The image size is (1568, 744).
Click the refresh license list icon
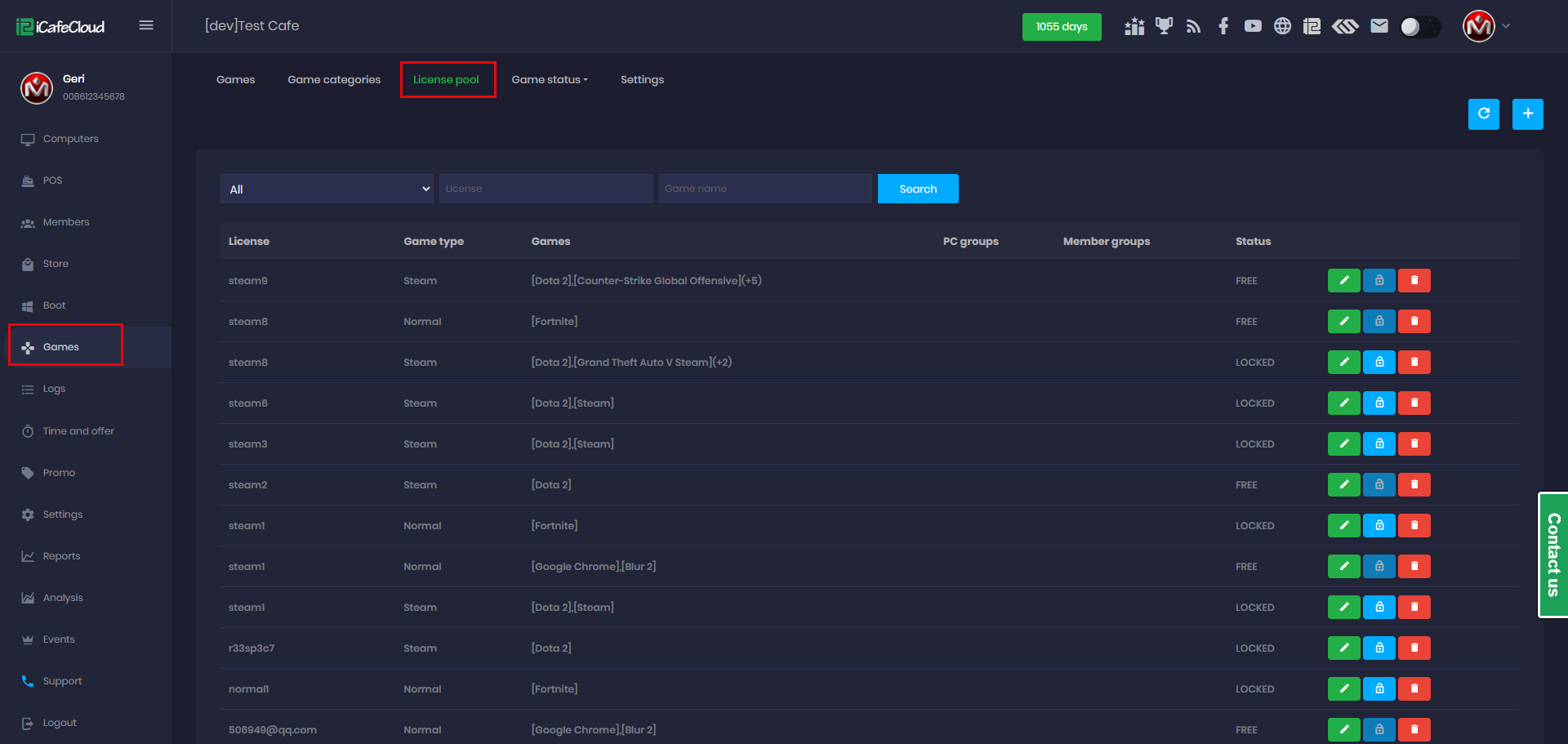(x=1483, y=114)
